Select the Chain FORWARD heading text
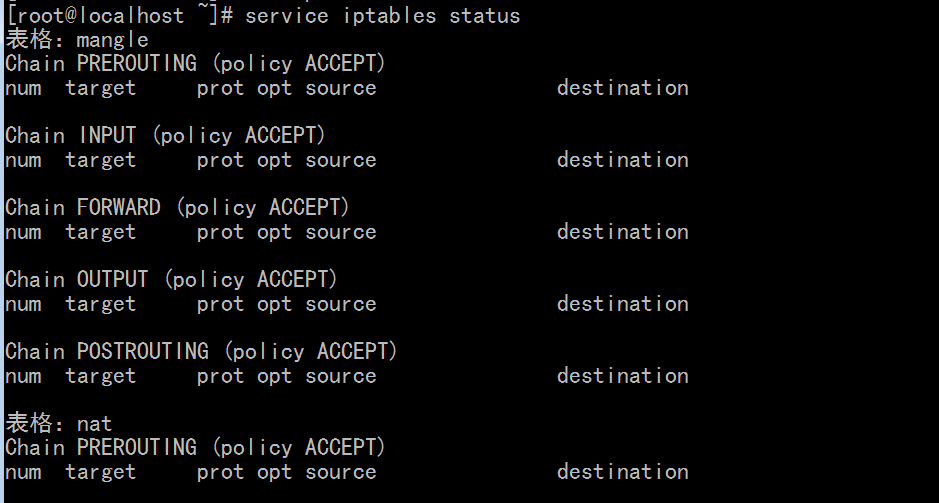The image size is (939, 503). 177,208
